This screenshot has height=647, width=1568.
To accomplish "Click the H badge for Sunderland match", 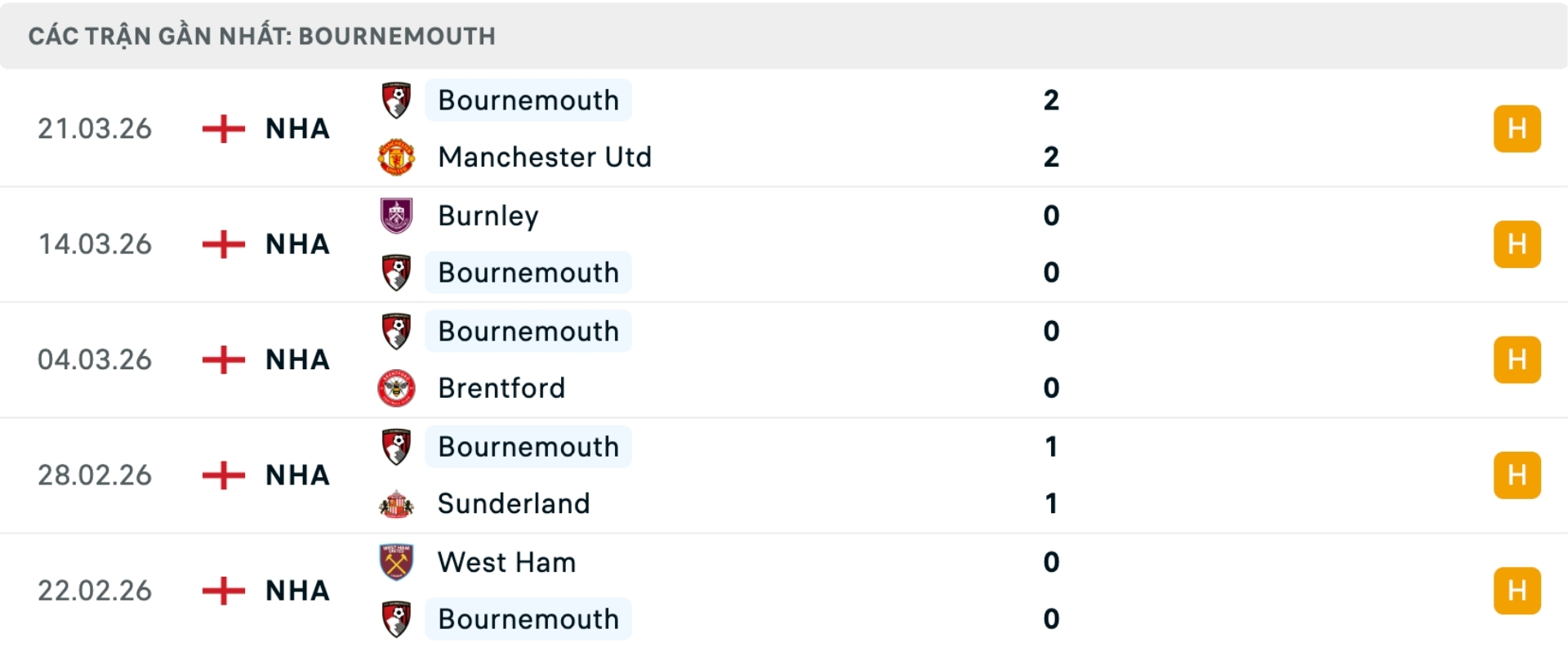I will pyautogui.click(x=1517, y=475).
